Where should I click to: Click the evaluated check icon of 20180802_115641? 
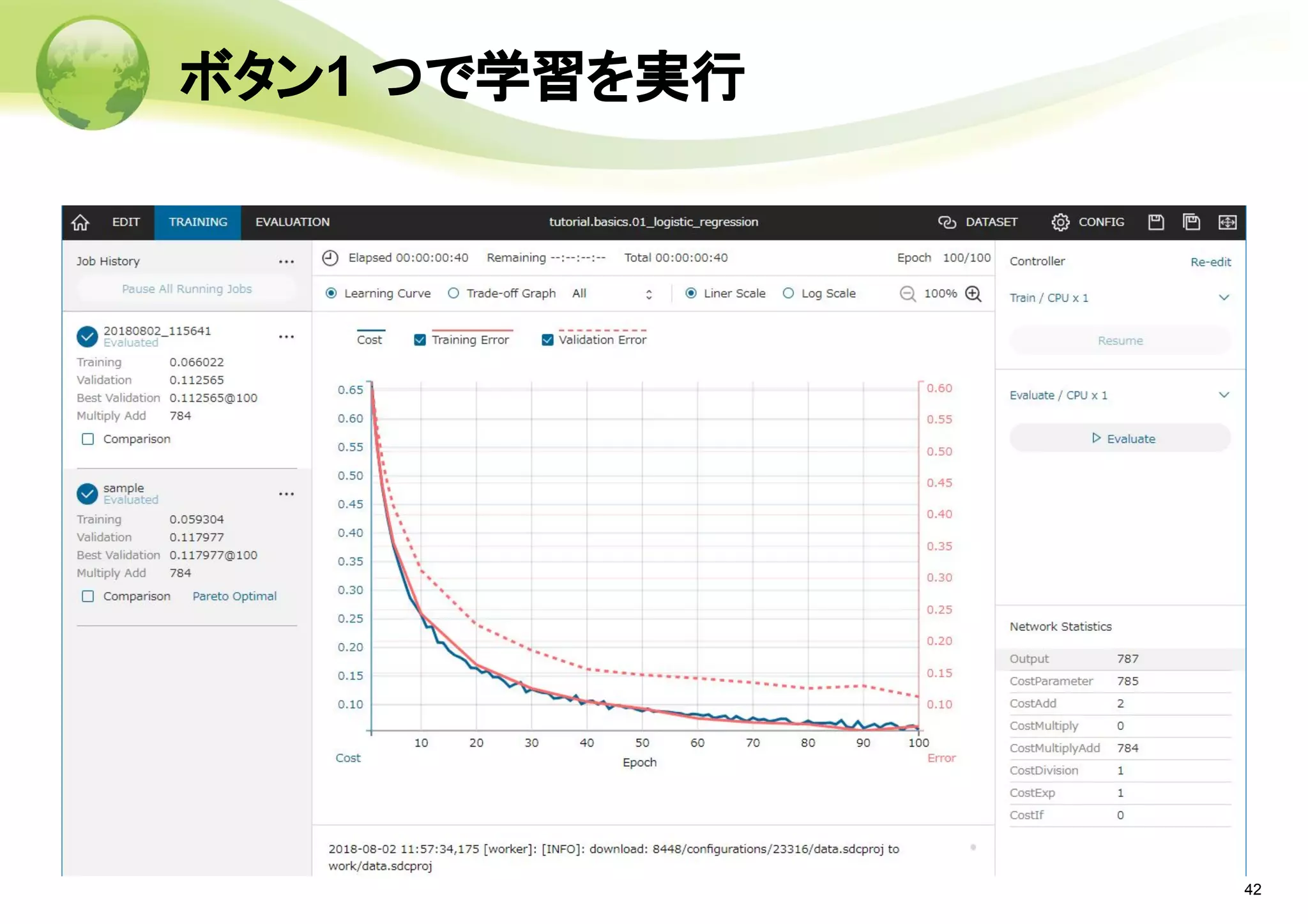[87, 337]
